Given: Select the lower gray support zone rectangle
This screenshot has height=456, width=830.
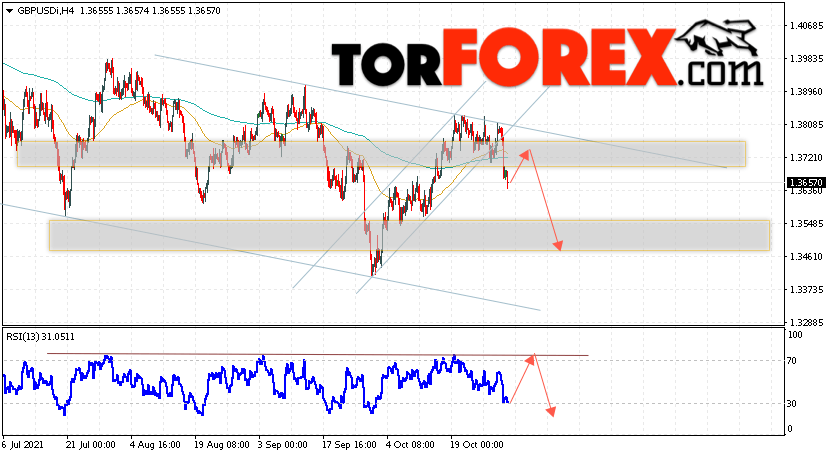Looking at the screenshot, I should (x=409, y=235).
